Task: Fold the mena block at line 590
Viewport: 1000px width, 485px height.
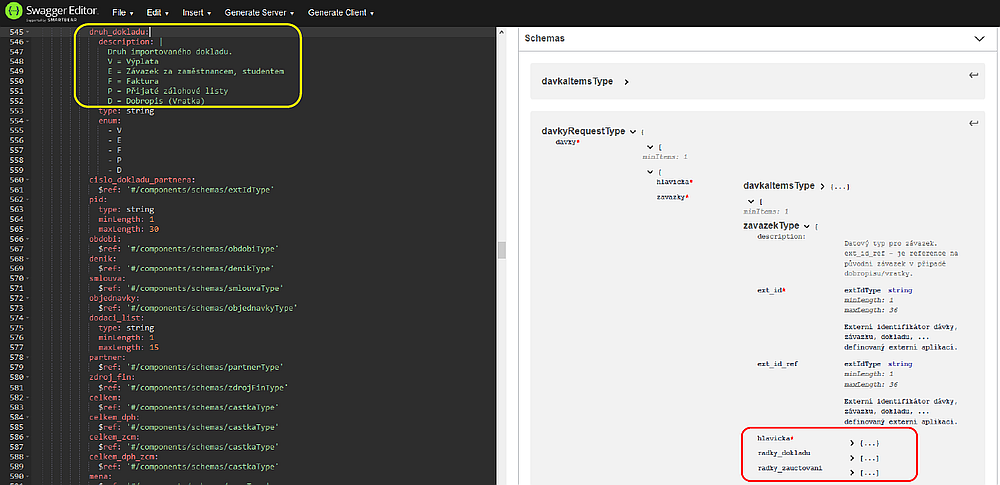Action: click(28, 476)
